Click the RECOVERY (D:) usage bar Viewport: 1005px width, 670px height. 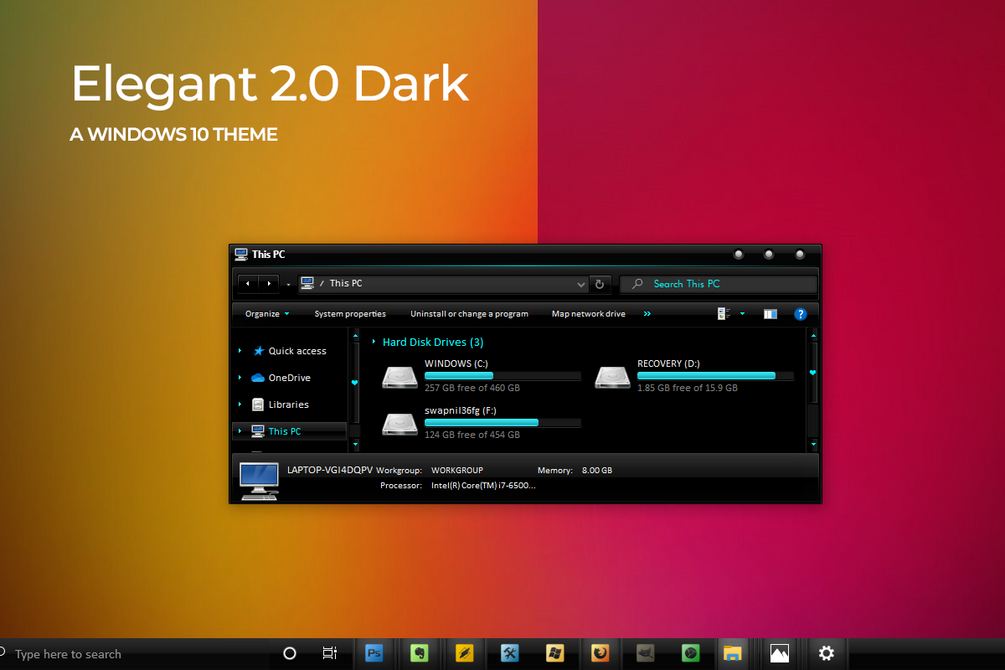[x=715, y=376]
